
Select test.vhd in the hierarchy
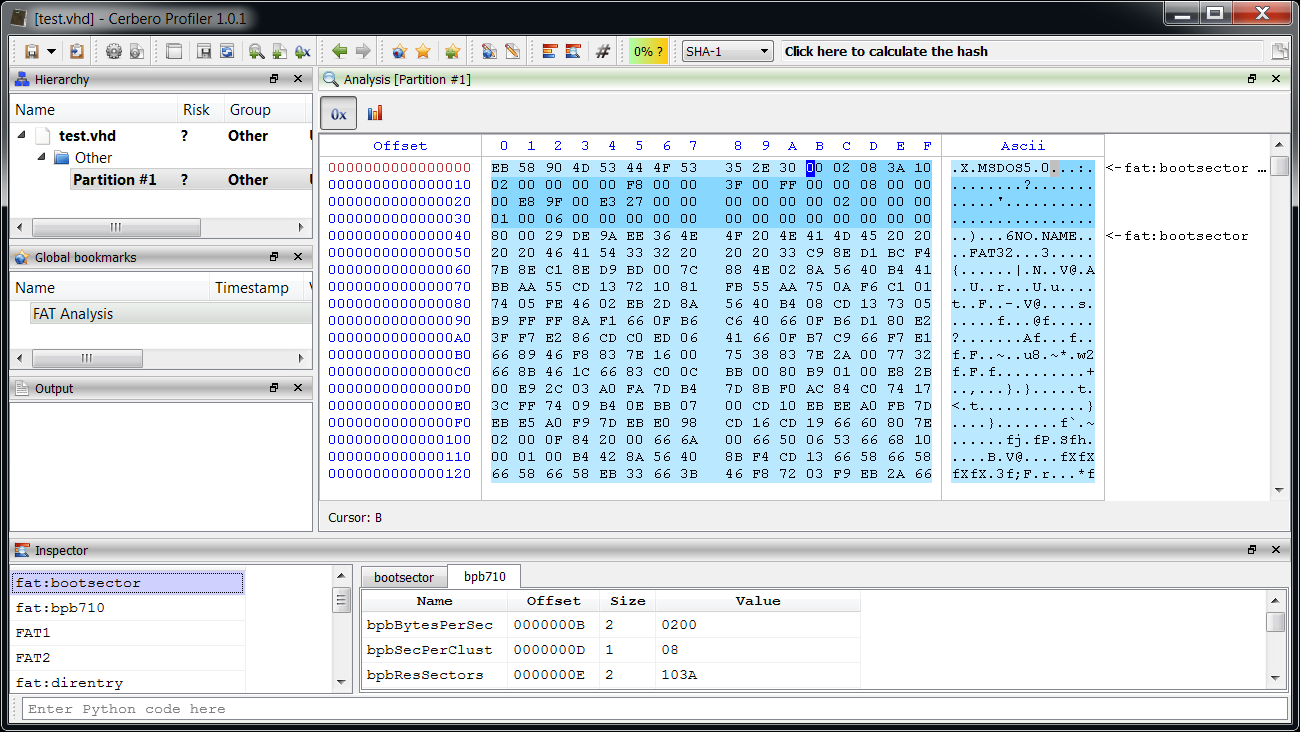87,136
